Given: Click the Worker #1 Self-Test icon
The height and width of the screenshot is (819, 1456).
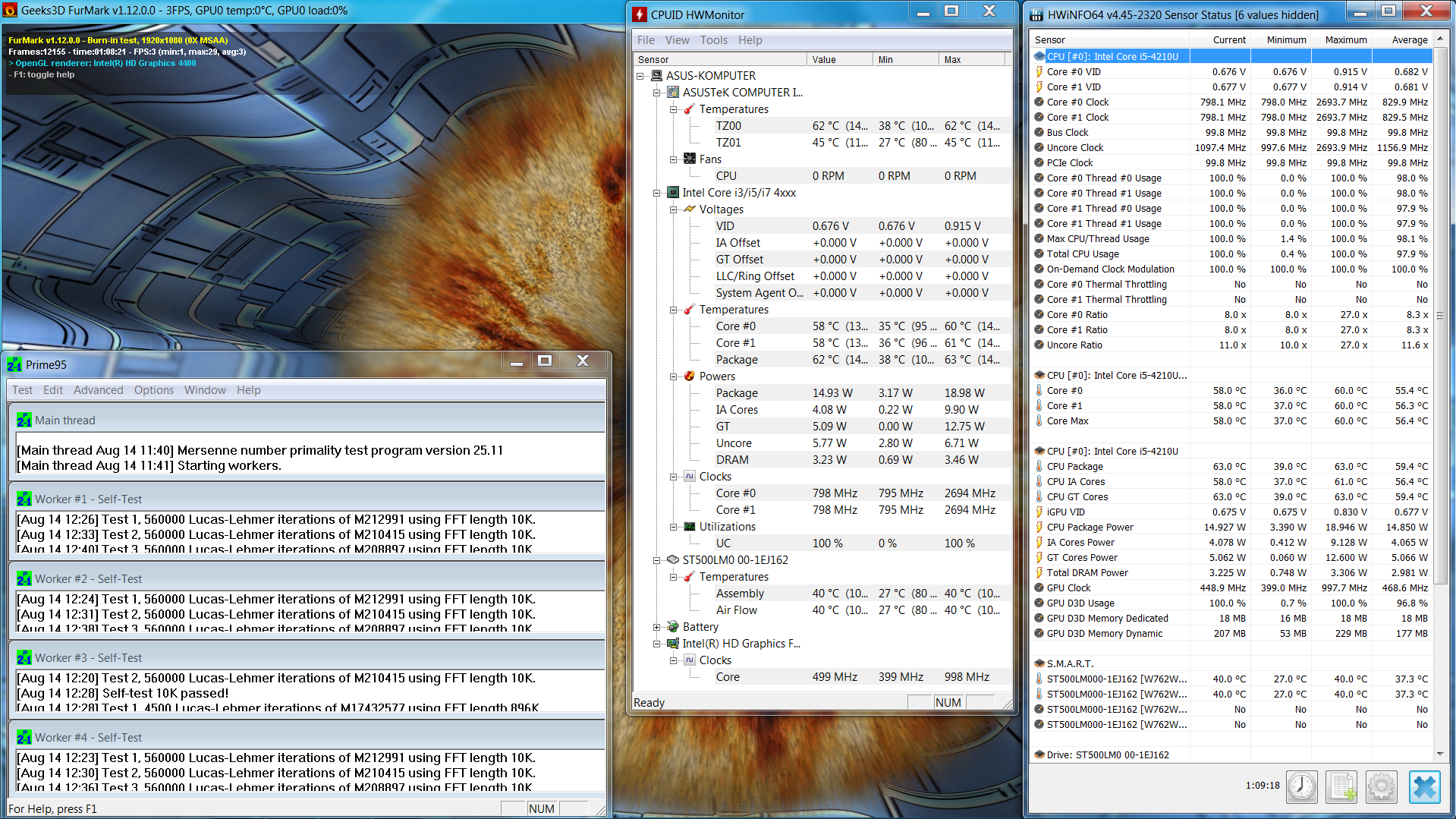Looking at the screenshot, I should point(24,499).
